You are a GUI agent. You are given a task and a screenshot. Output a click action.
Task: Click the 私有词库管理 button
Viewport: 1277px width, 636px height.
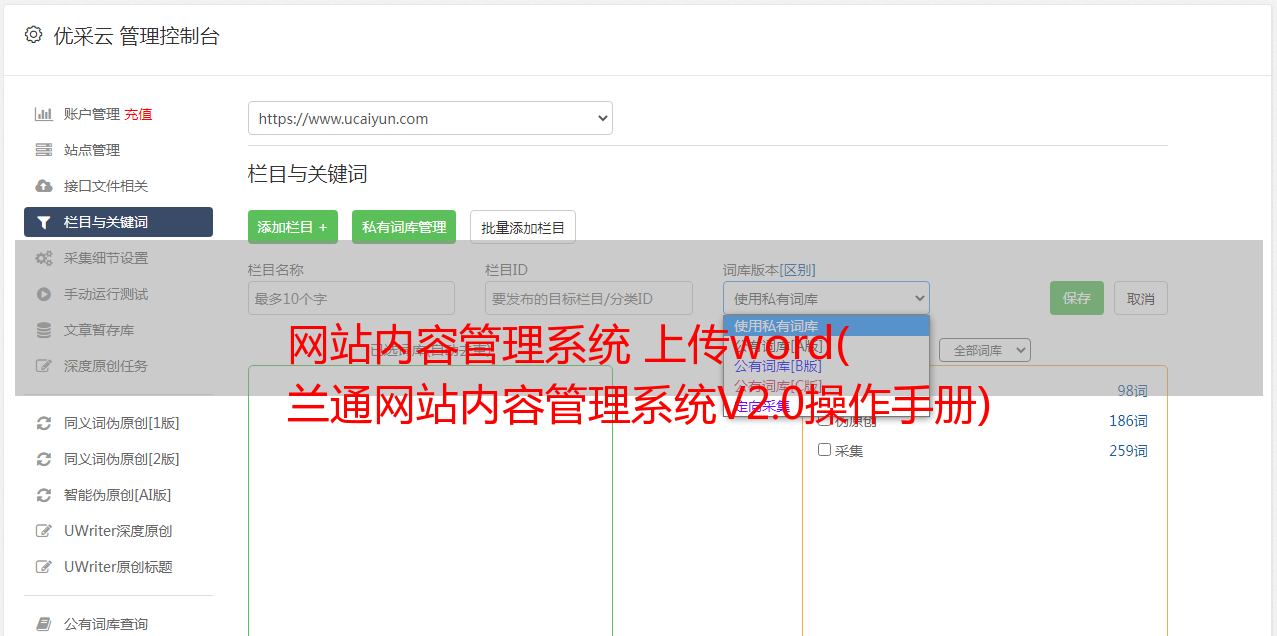click(404, 227)
